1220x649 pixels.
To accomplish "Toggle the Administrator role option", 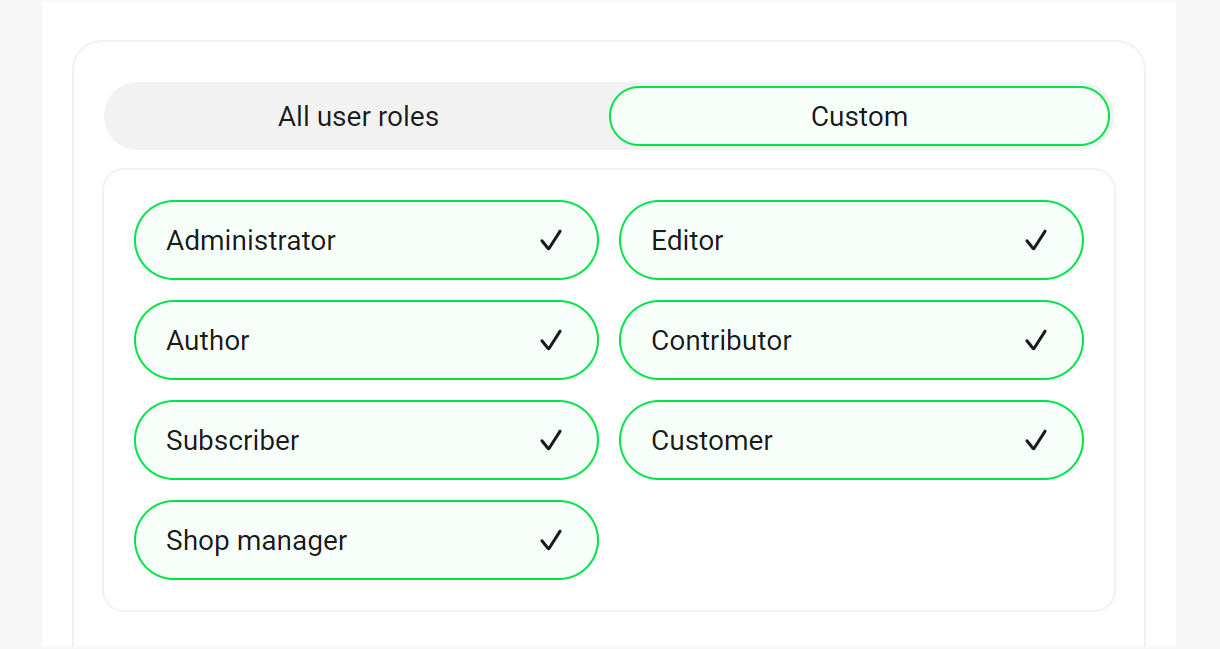I will click(366, 240).
